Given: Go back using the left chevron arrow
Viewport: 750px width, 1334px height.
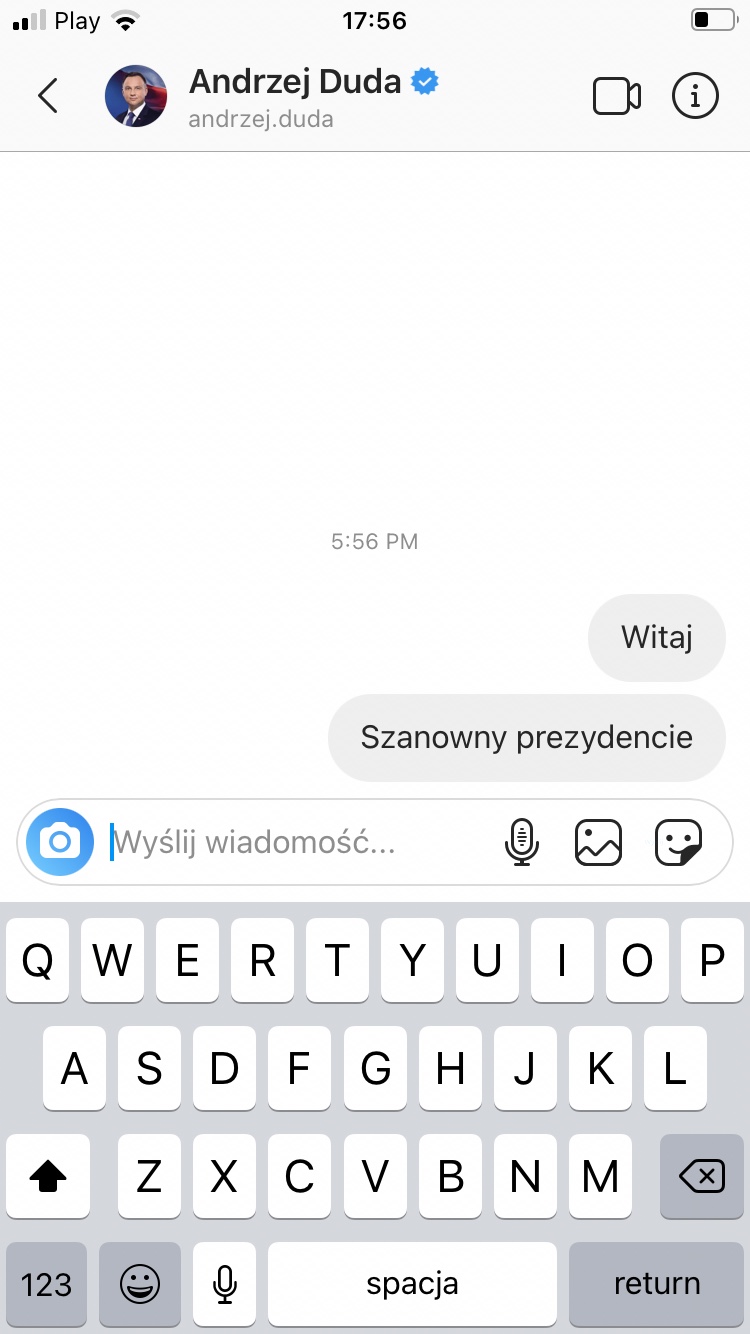Looking at the screenshot, I should coord(48,96).
